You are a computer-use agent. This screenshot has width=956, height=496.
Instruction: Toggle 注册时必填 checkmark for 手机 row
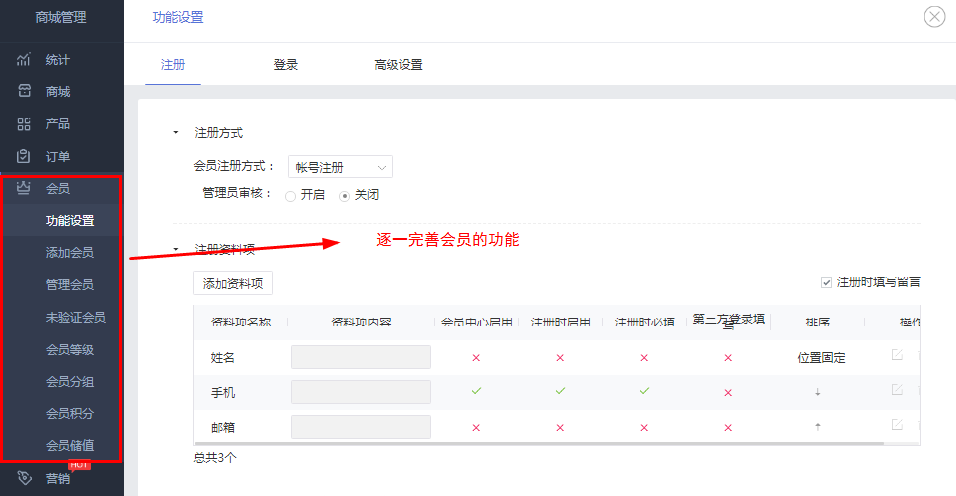pos(644,391)
